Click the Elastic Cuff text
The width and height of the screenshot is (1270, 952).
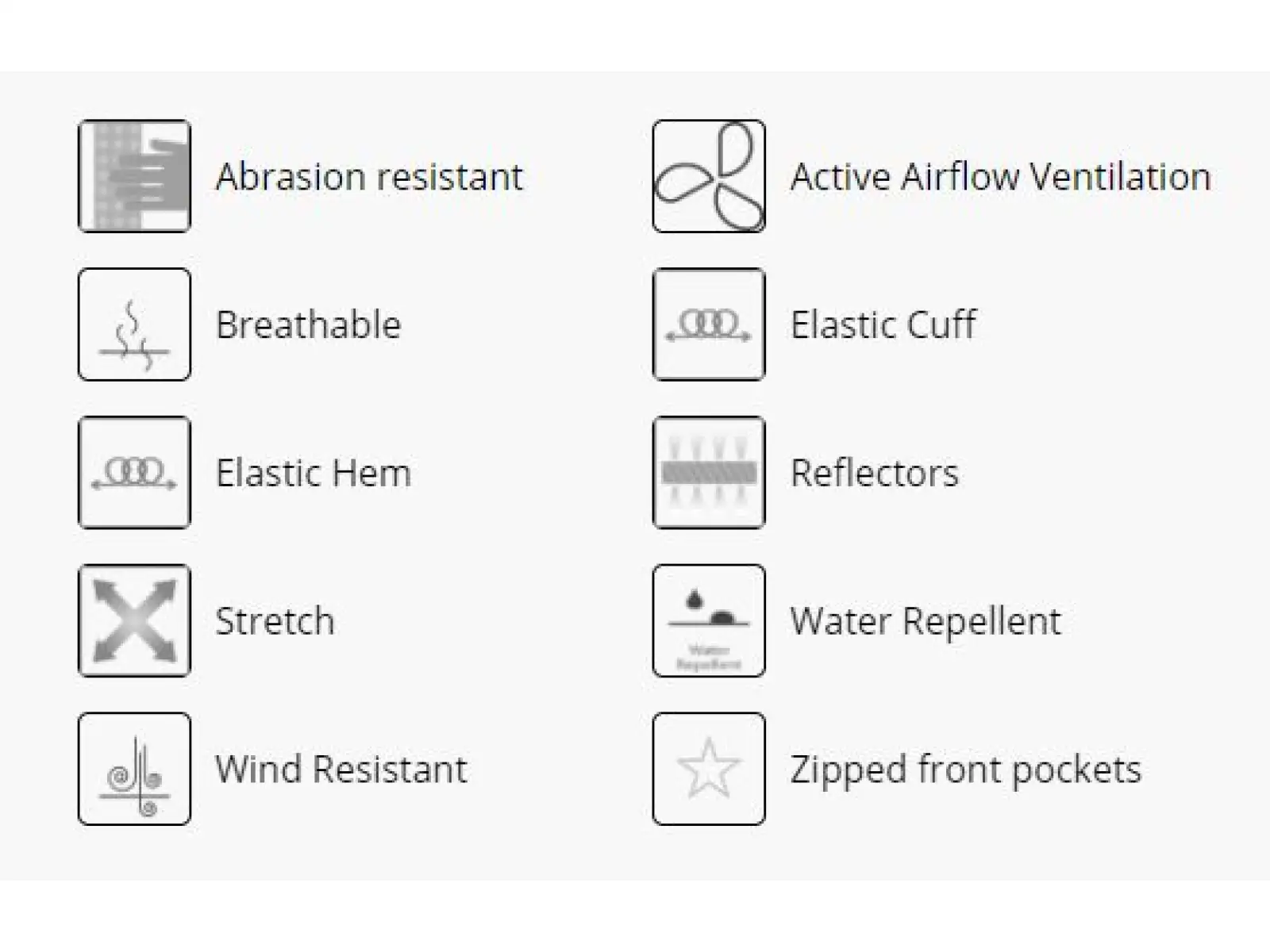(883, 324)
